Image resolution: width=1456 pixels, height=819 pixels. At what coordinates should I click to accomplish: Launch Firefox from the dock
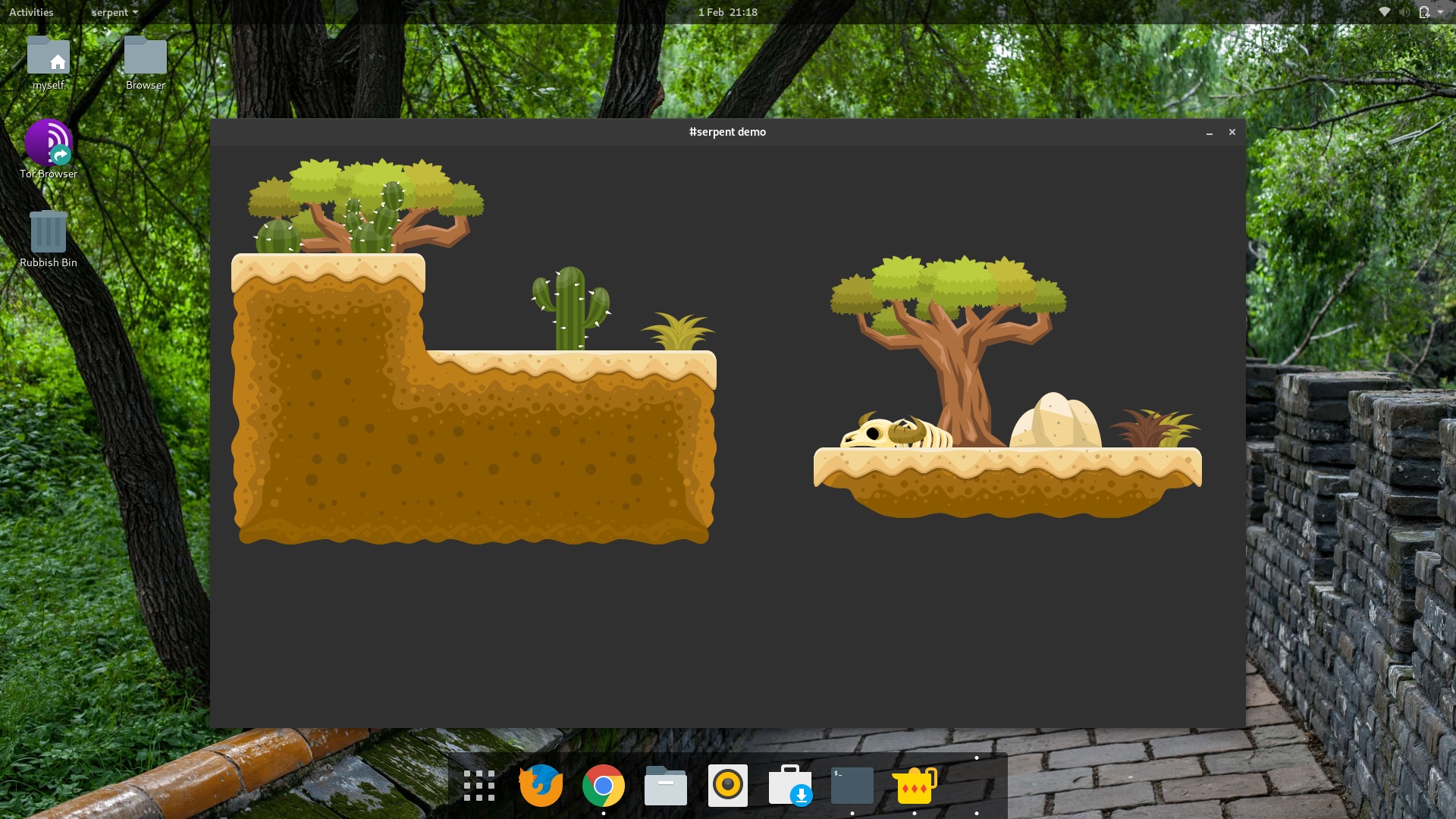[540, 786]
